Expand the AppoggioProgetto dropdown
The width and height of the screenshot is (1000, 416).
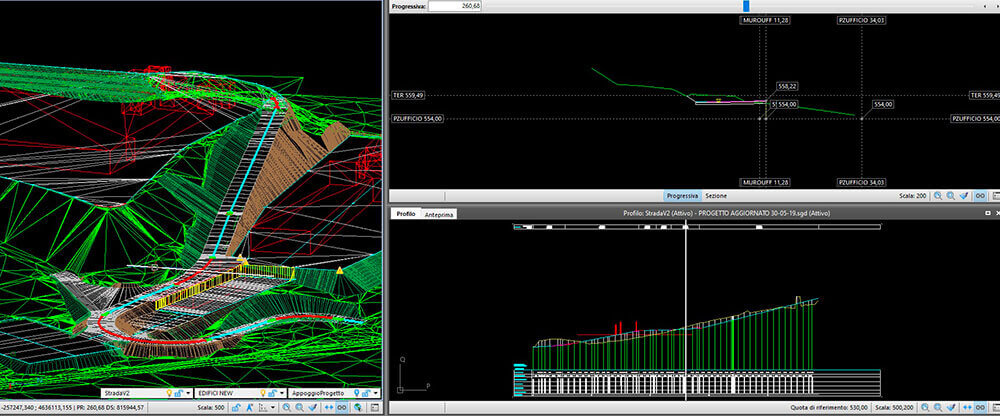point(377,393)
